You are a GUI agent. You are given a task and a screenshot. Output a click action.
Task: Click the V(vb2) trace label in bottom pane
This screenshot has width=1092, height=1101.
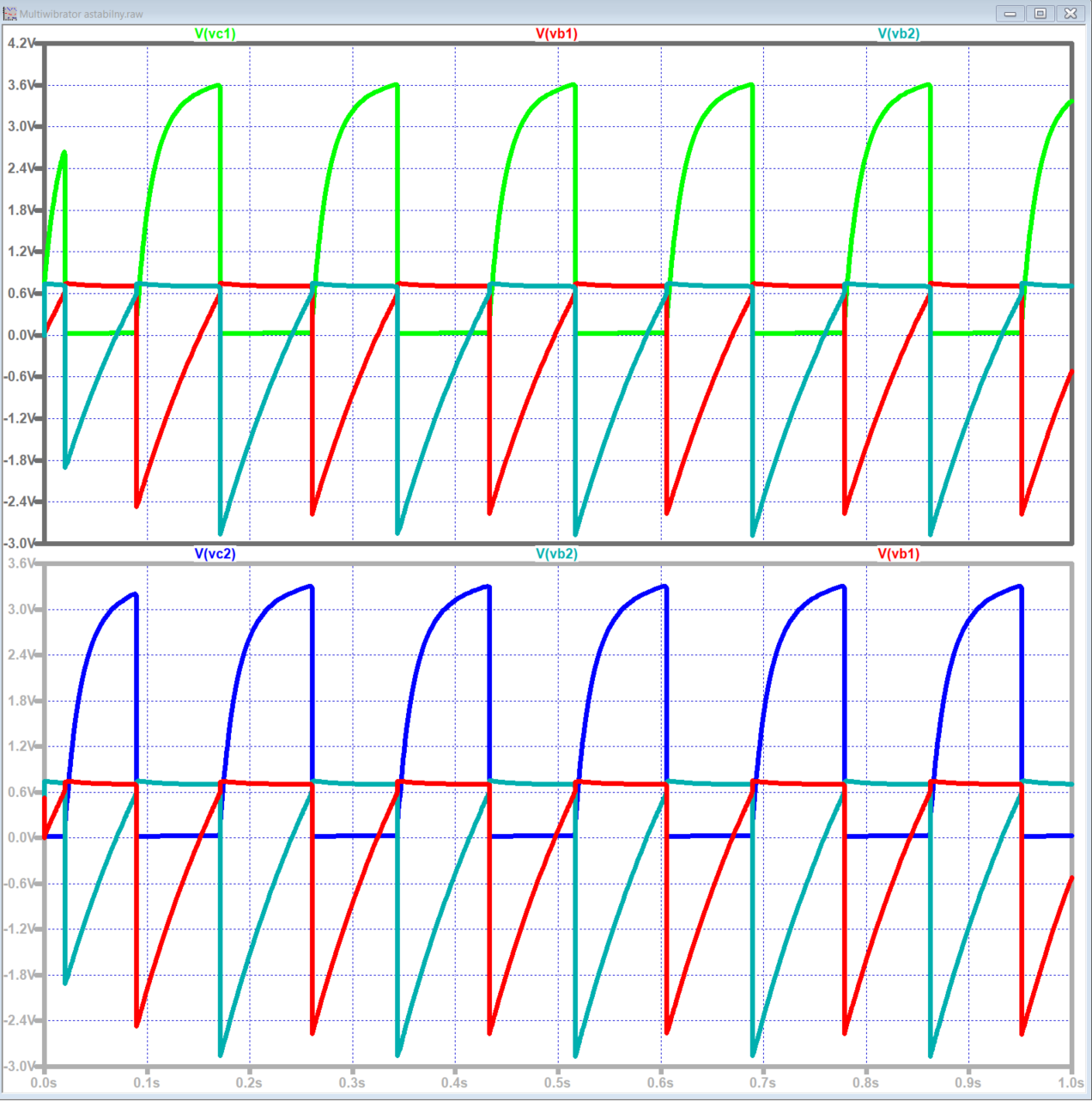click(x=556, y=554)
